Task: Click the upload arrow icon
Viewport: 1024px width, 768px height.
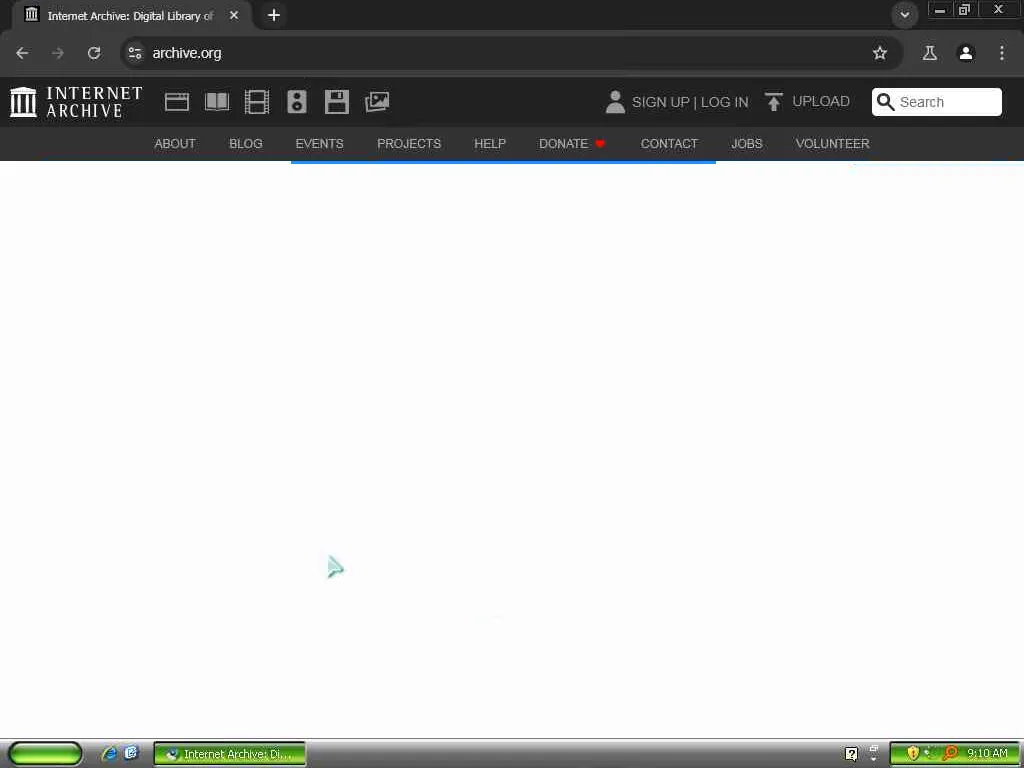Action: (x=774, y=102)
